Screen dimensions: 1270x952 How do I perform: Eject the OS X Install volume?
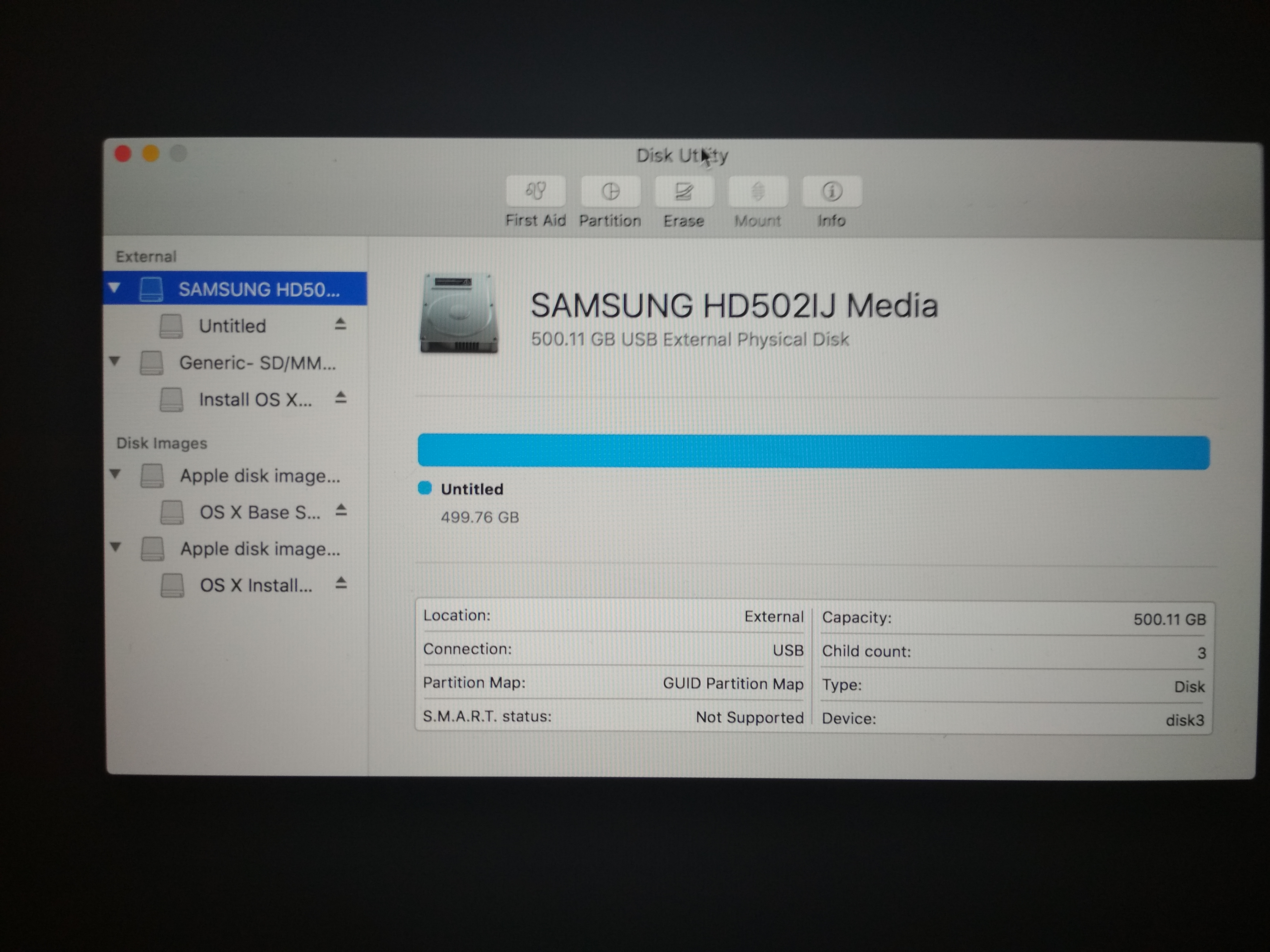point(341,584)
